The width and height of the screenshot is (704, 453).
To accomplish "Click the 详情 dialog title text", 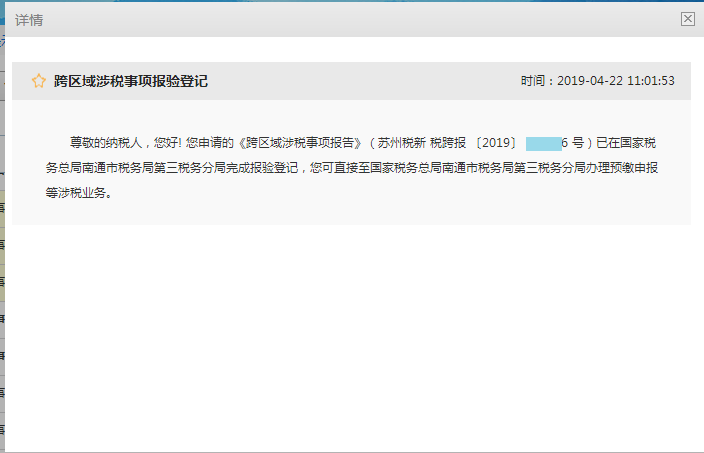I will tap(29, 20).
